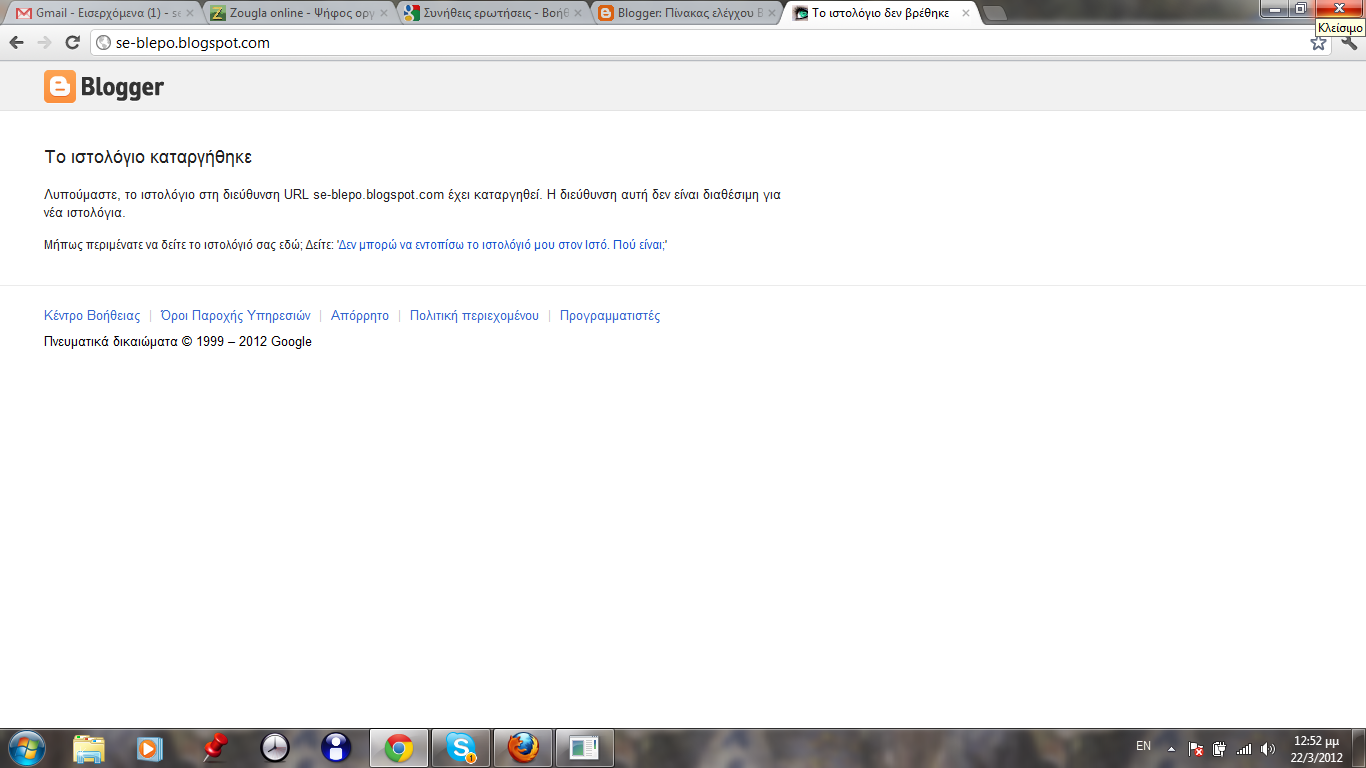Open the Windows Start menu
Image resolution: width=1366 pixels, height=768 pixels.
26,748
